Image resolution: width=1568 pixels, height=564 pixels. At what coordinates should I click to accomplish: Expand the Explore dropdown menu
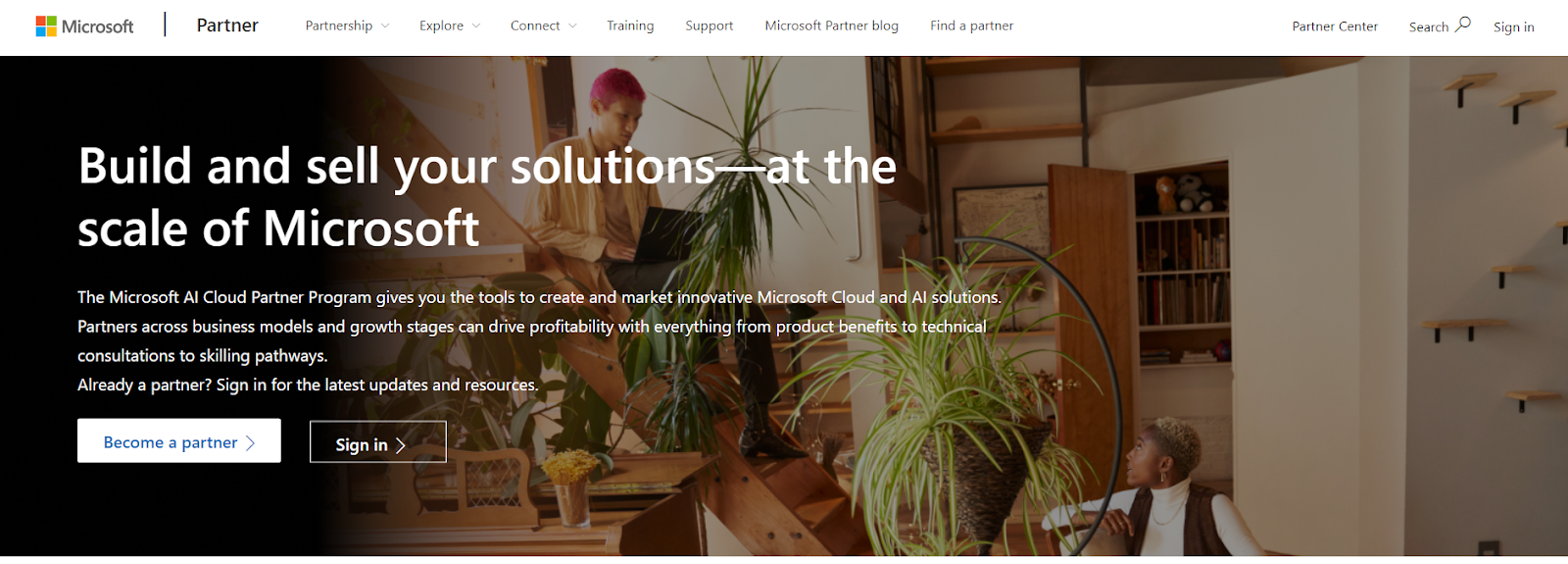click(450, 26)
